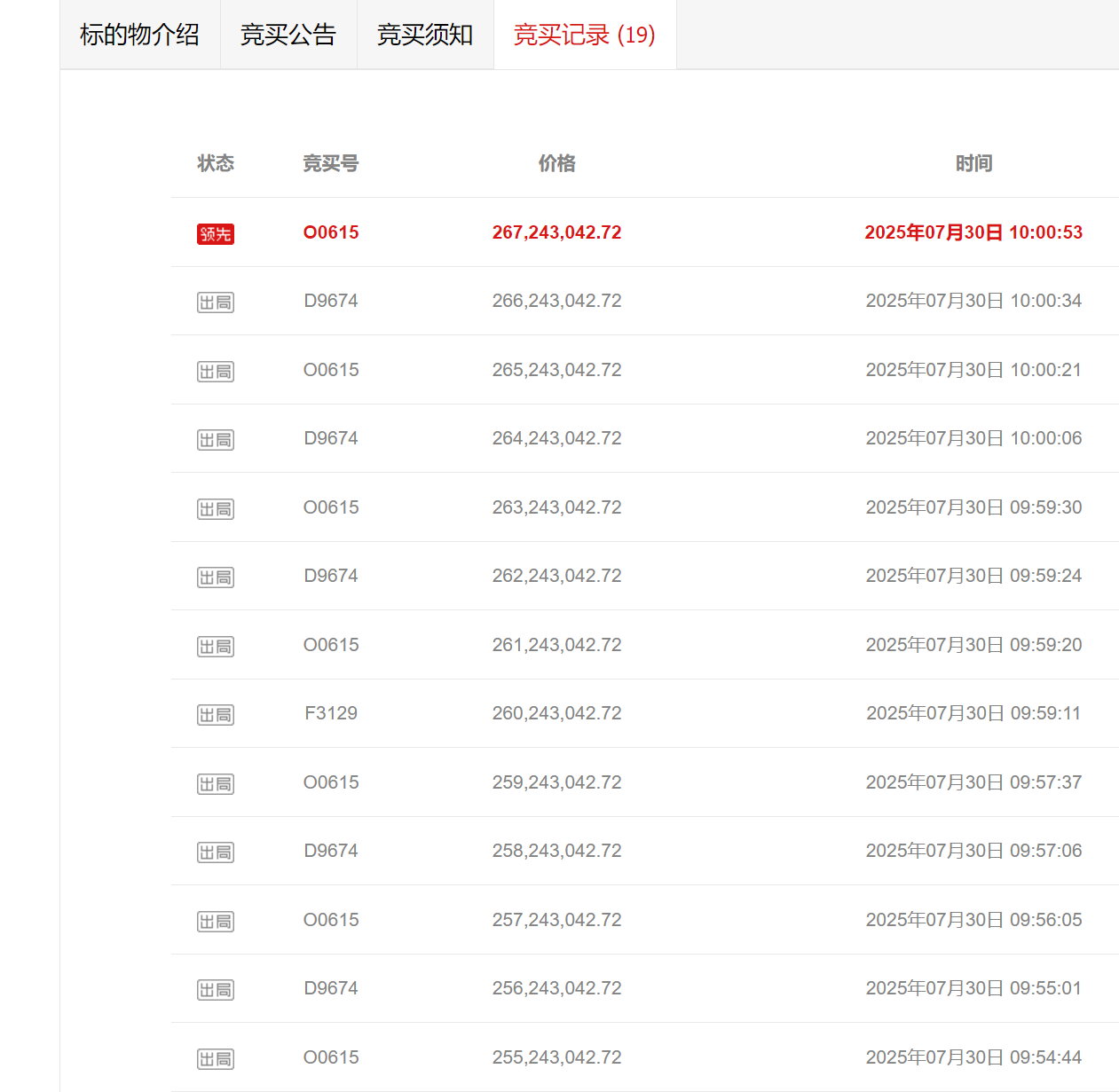Viewport: 1119px width, 1092px height.
Task: Click the price 265,243,042.72
Action: [557, 370]
